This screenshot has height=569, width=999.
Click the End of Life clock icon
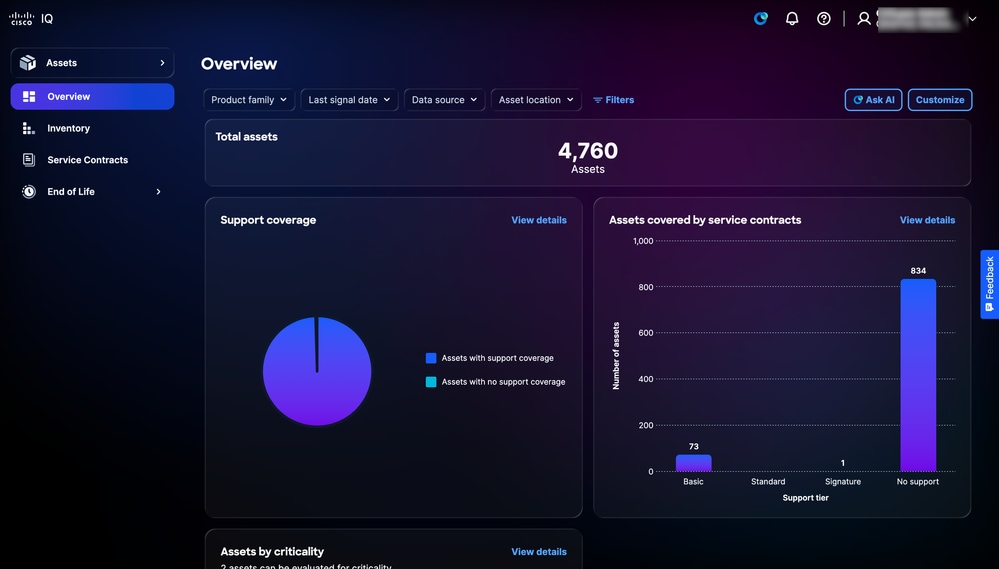click(x=29, y=191)
